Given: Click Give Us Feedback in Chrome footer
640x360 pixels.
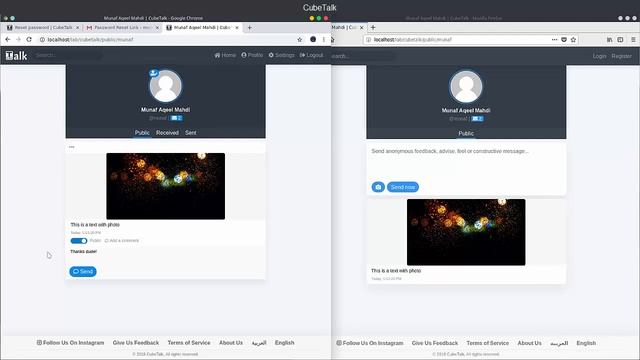Looking at the screenshot, I should point(136,343).
